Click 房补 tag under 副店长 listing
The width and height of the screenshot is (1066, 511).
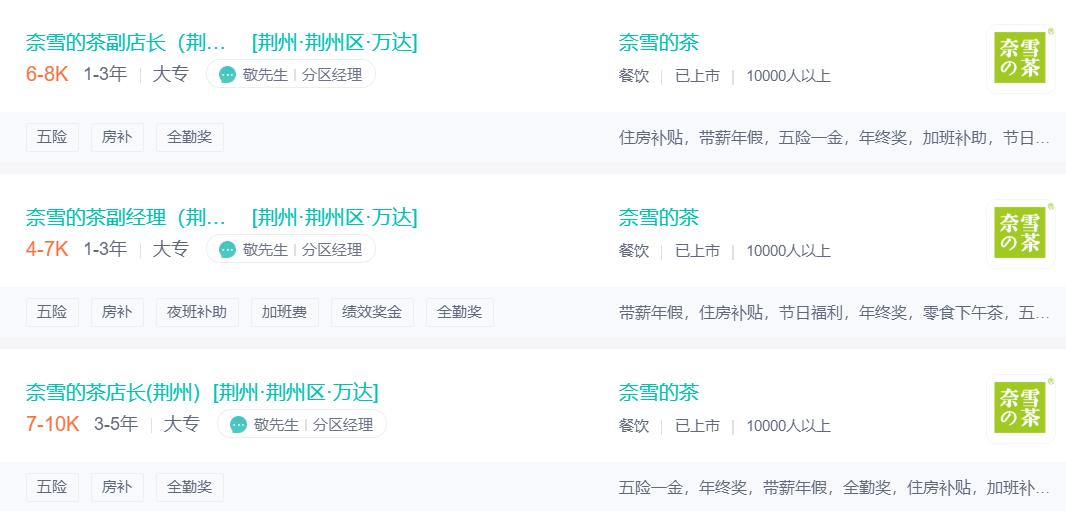pyautogui.click(x=117, y=137)
